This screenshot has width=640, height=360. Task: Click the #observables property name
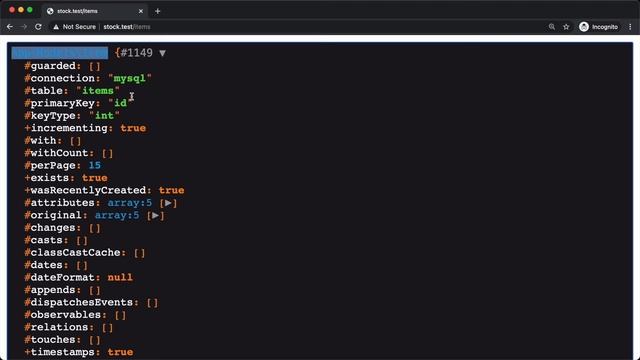[x=63, y=315]
